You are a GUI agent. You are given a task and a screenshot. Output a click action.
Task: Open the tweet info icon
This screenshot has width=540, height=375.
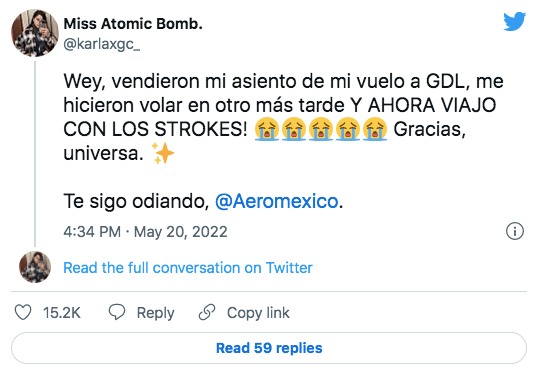click(x=515, y=231)
